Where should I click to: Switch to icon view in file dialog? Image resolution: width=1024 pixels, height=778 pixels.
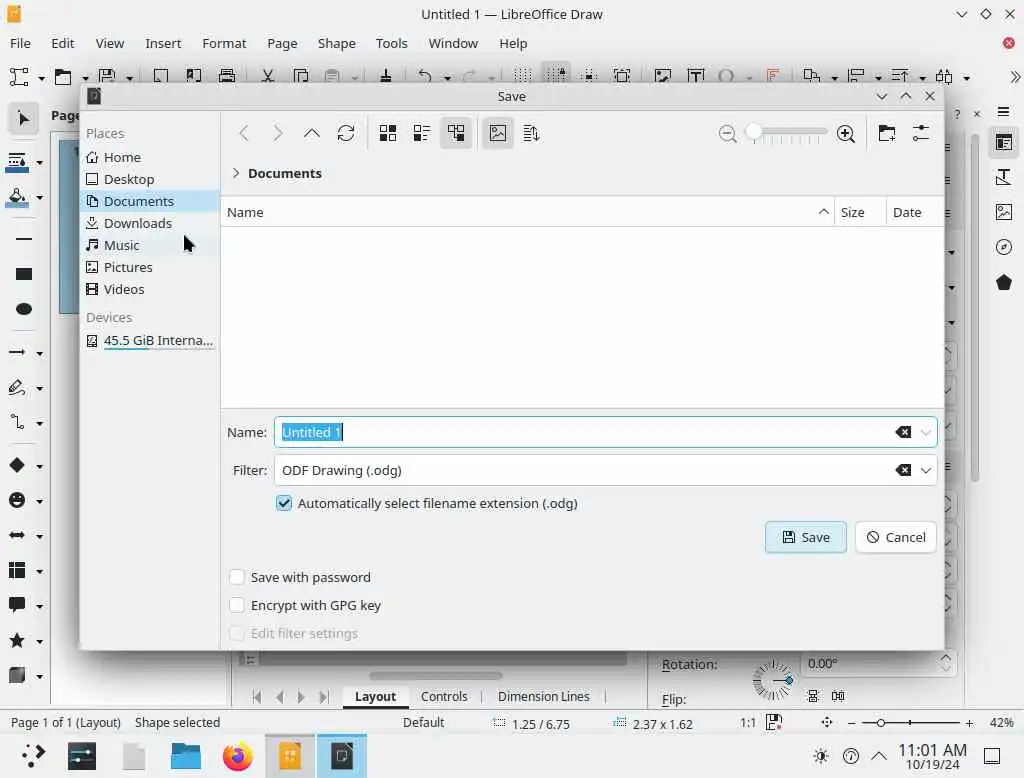tap(388, 134)
